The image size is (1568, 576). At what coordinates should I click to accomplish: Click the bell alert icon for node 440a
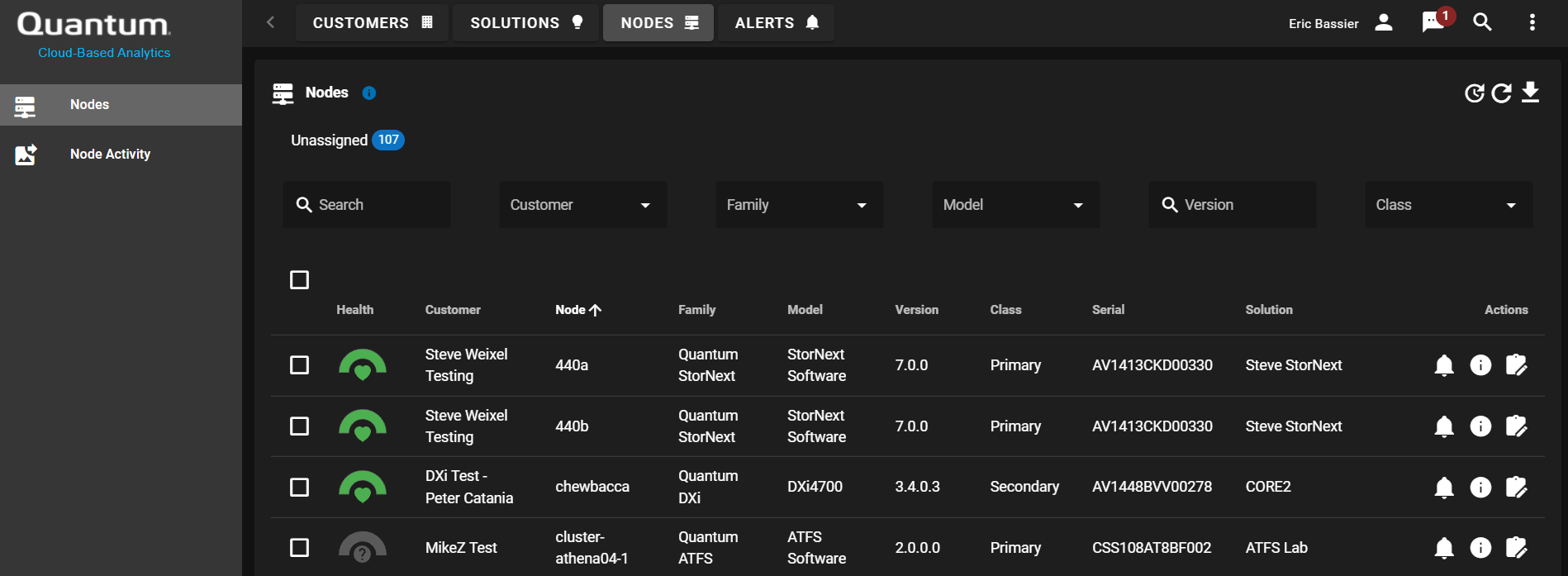coord(1444,365)
